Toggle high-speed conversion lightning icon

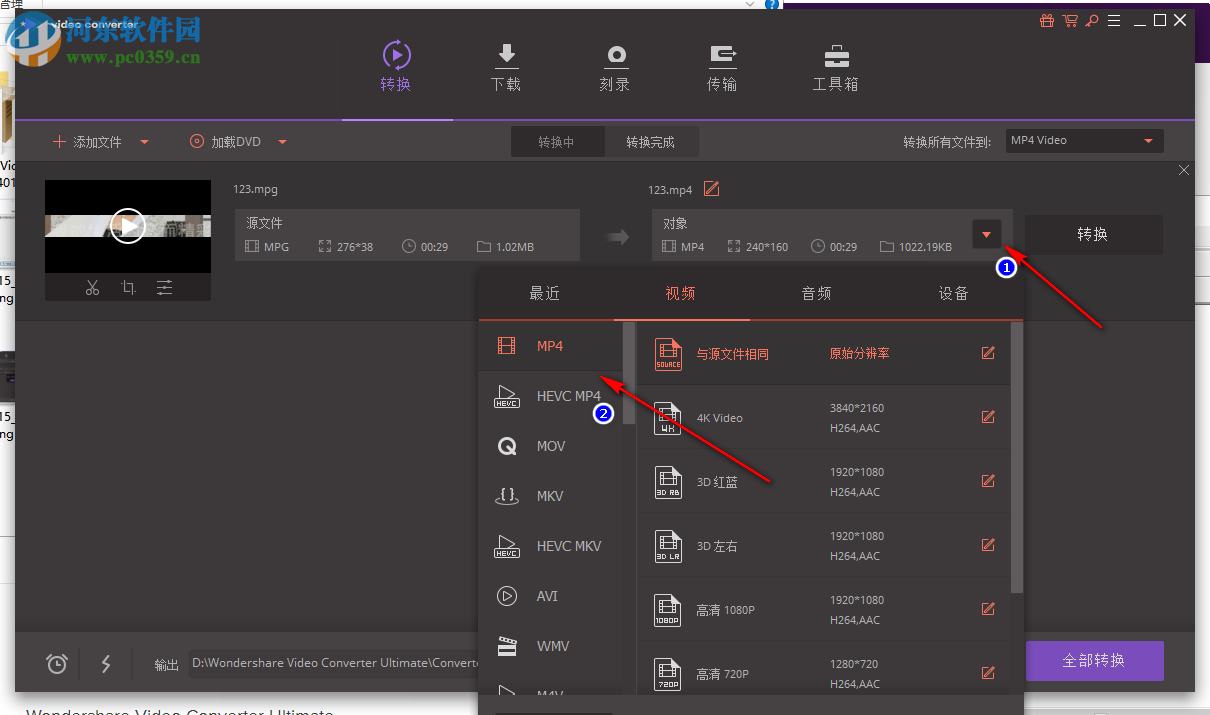pyautogui.click(x=106, y=663)
